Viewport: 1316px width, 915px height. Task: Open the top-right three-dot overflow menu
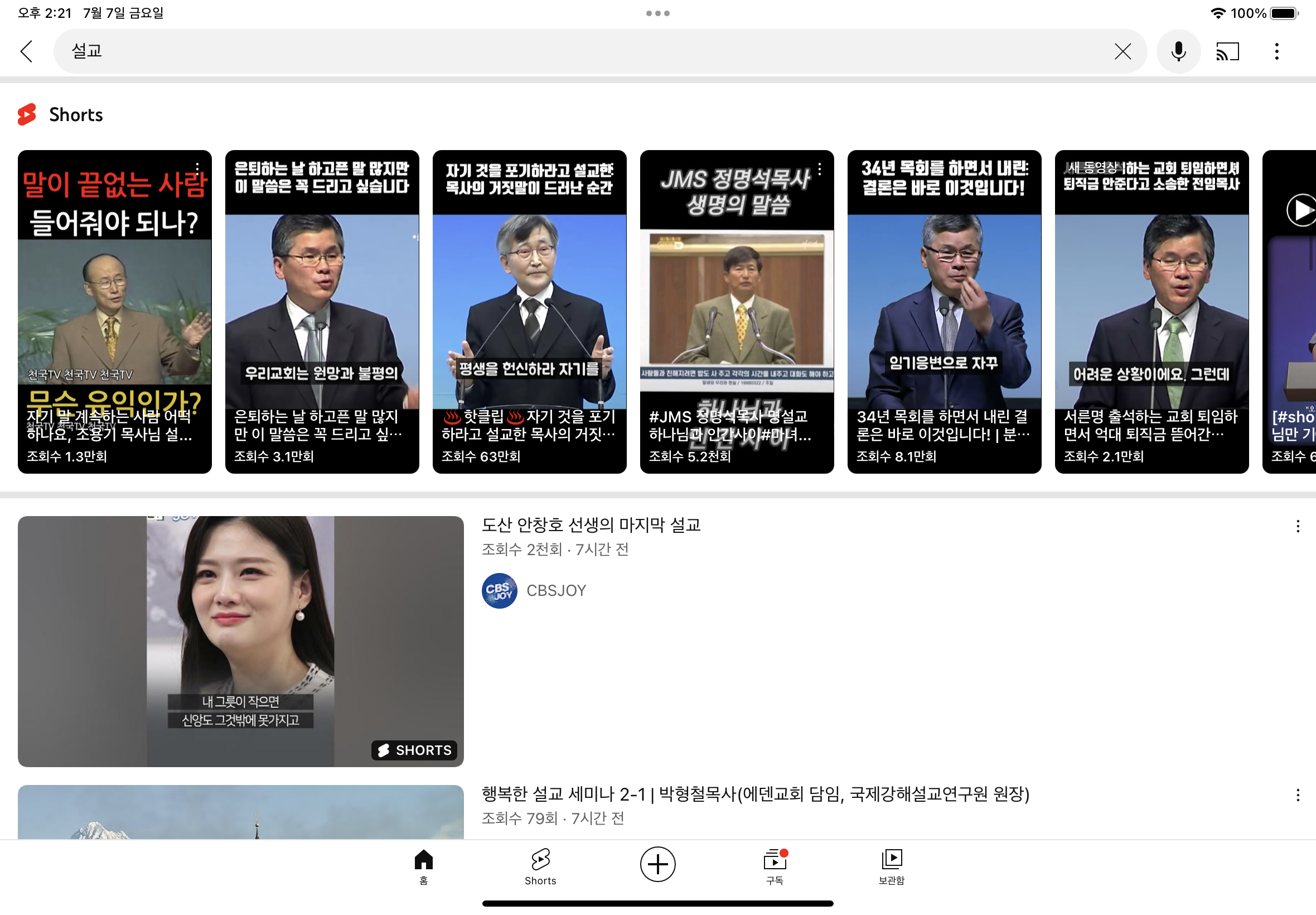tap(1276, 51)
